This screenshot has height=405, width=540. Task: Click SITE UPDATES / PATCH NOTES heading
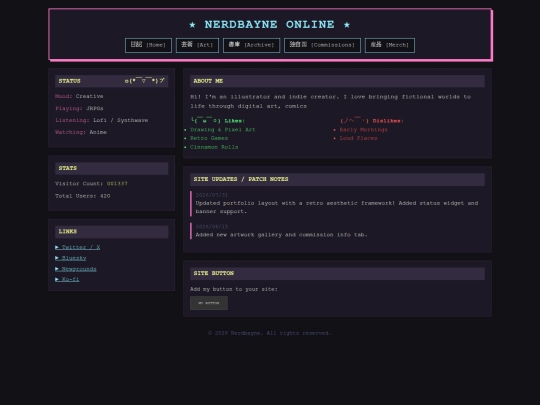pyautogui.click(x=241, y=179)
